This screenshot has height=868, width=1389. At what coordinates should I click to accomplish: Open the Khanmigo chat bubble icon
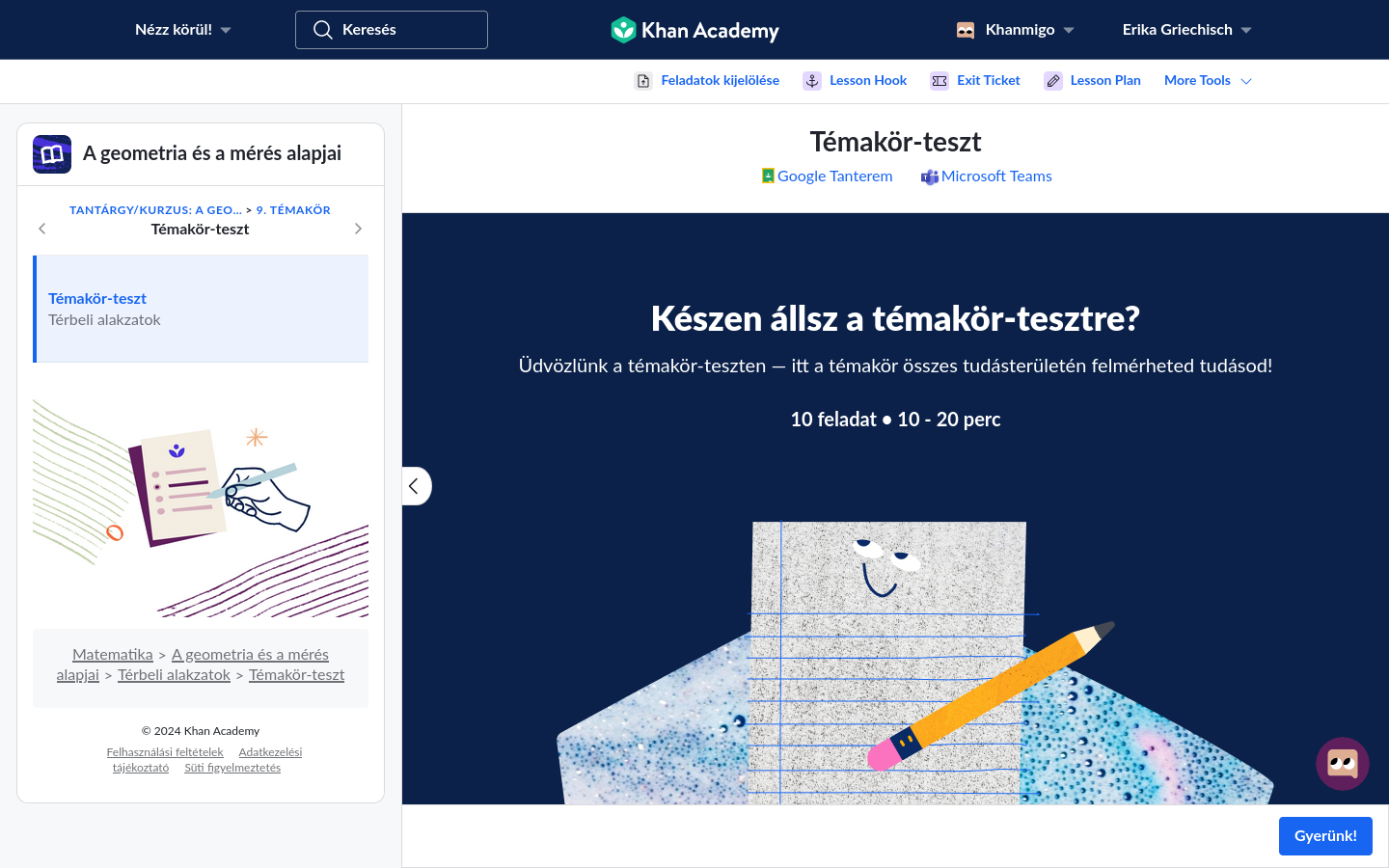coord(1342,764)
